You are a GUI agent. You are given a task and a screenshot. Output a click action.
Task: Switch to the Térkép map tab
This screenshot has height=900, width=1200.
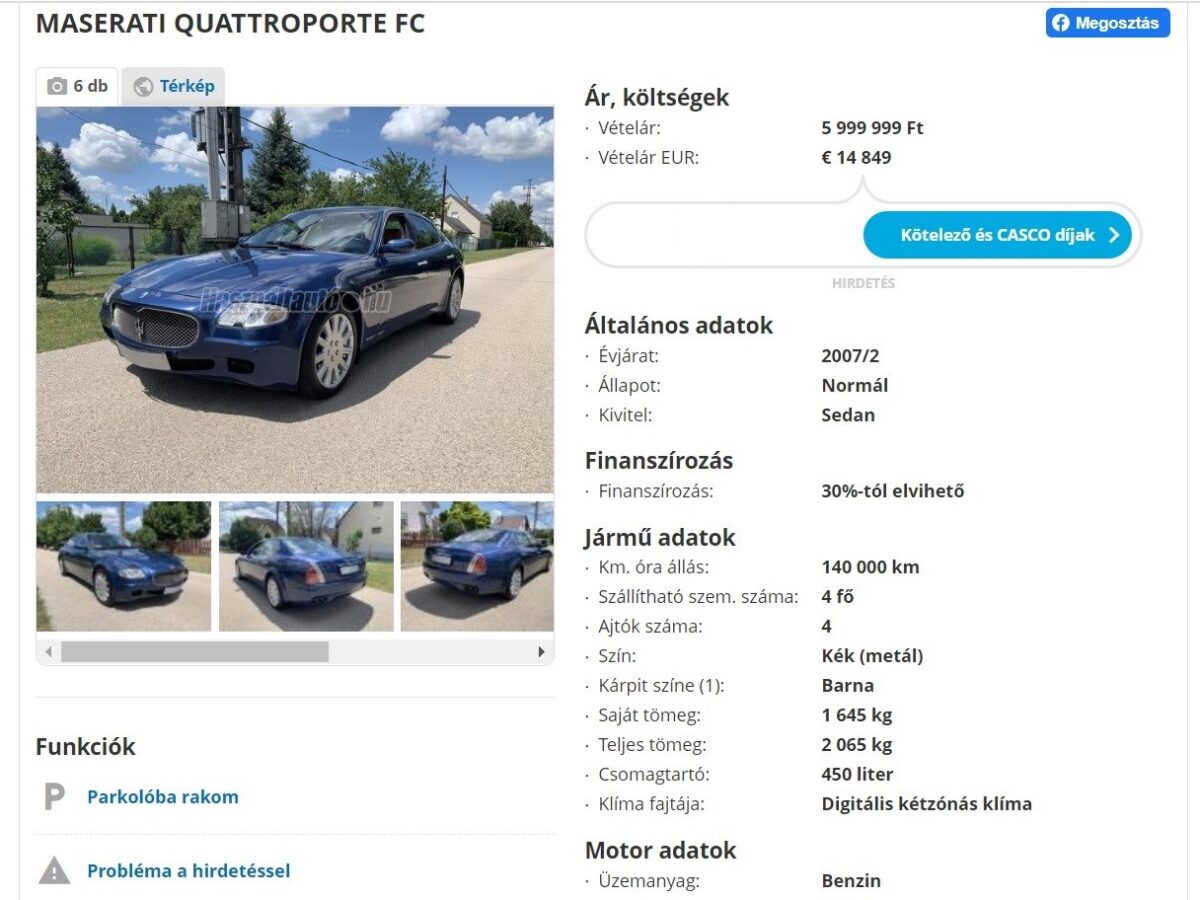point(174,86)
